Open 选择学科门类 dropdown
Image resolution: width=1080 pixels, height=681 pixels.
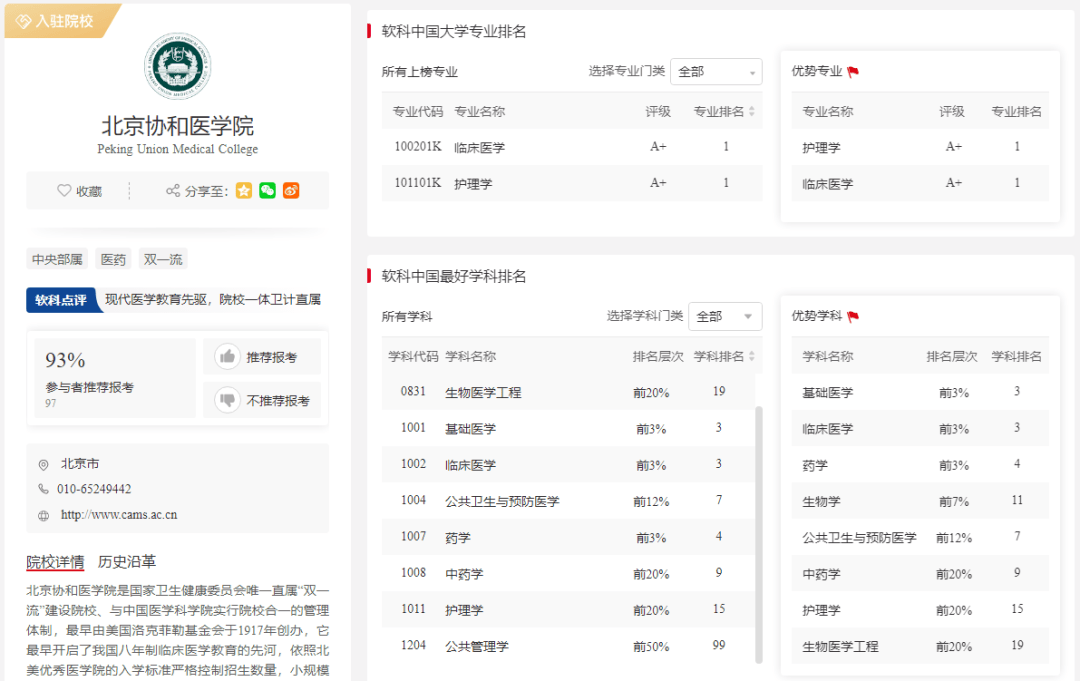(x=725, y=317)
